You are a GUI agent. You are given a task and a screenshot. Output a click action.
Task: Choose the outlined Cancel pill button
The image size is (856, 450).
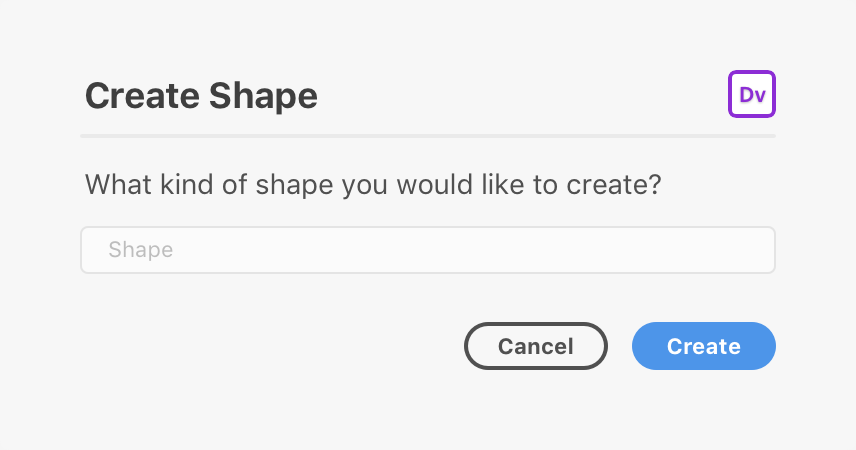(536, 346)
